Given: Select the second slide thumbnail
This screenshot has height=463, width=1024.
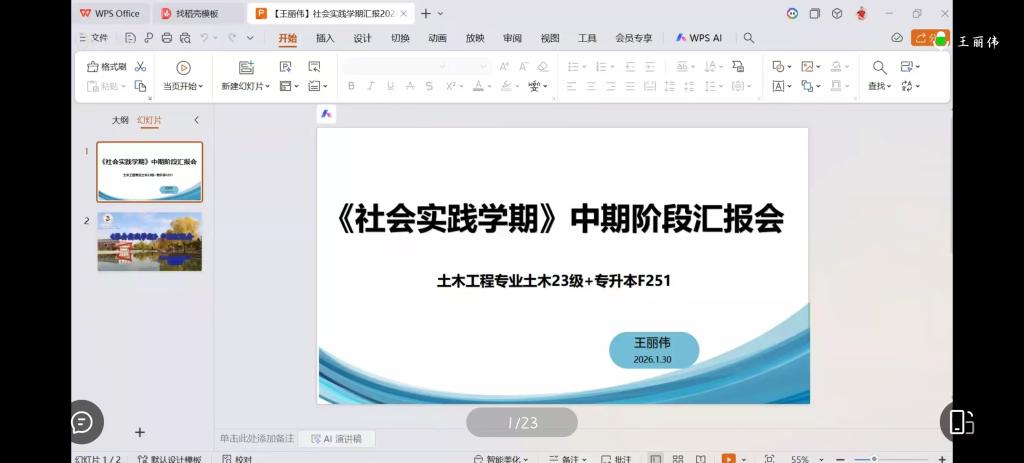Looking at the screenshot, I should click(149, 241).
